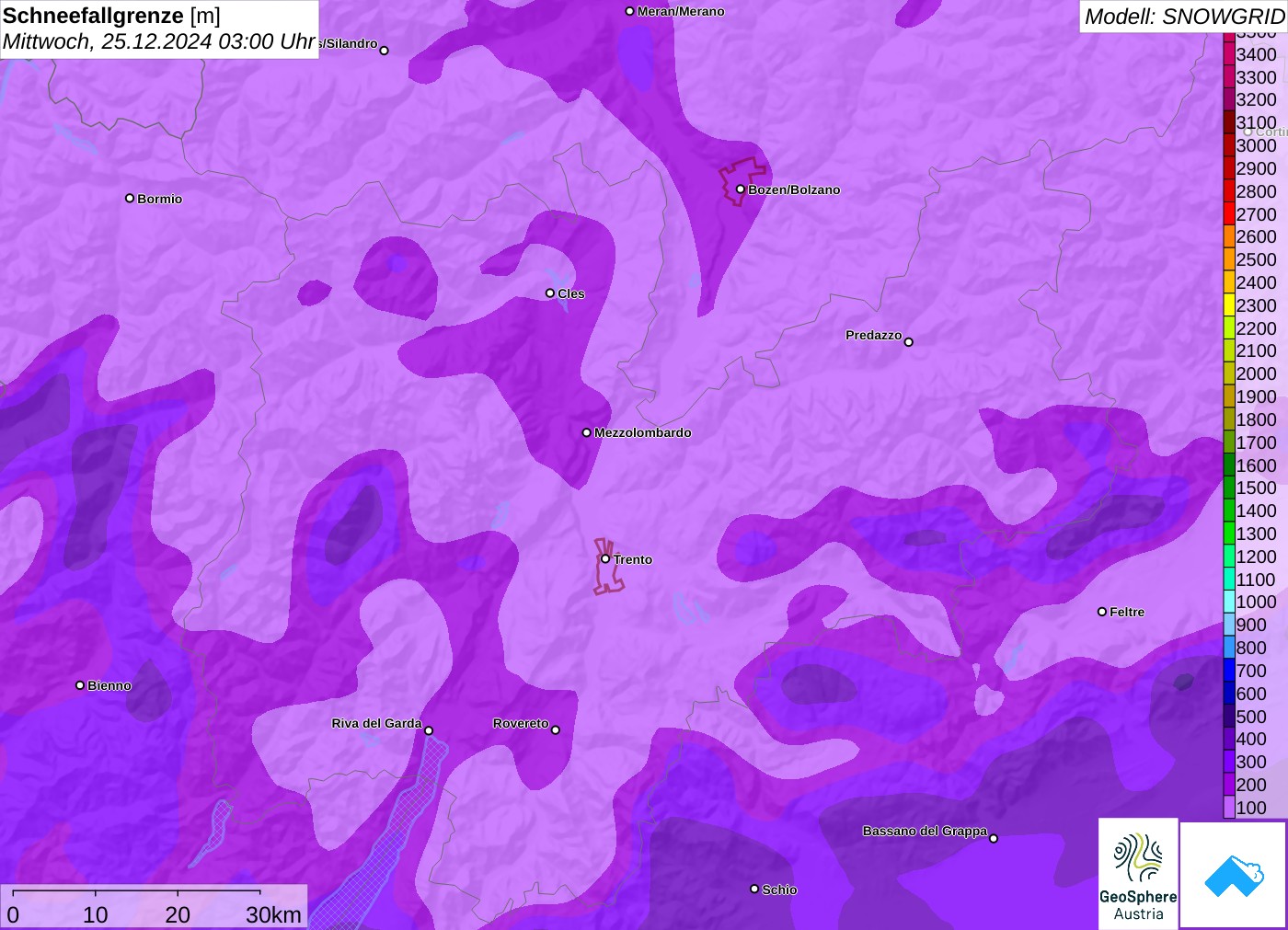Viewport: 1288px width, 930px height.
Task: Click the Predazzo marker circle
Action: coord(909,342)
